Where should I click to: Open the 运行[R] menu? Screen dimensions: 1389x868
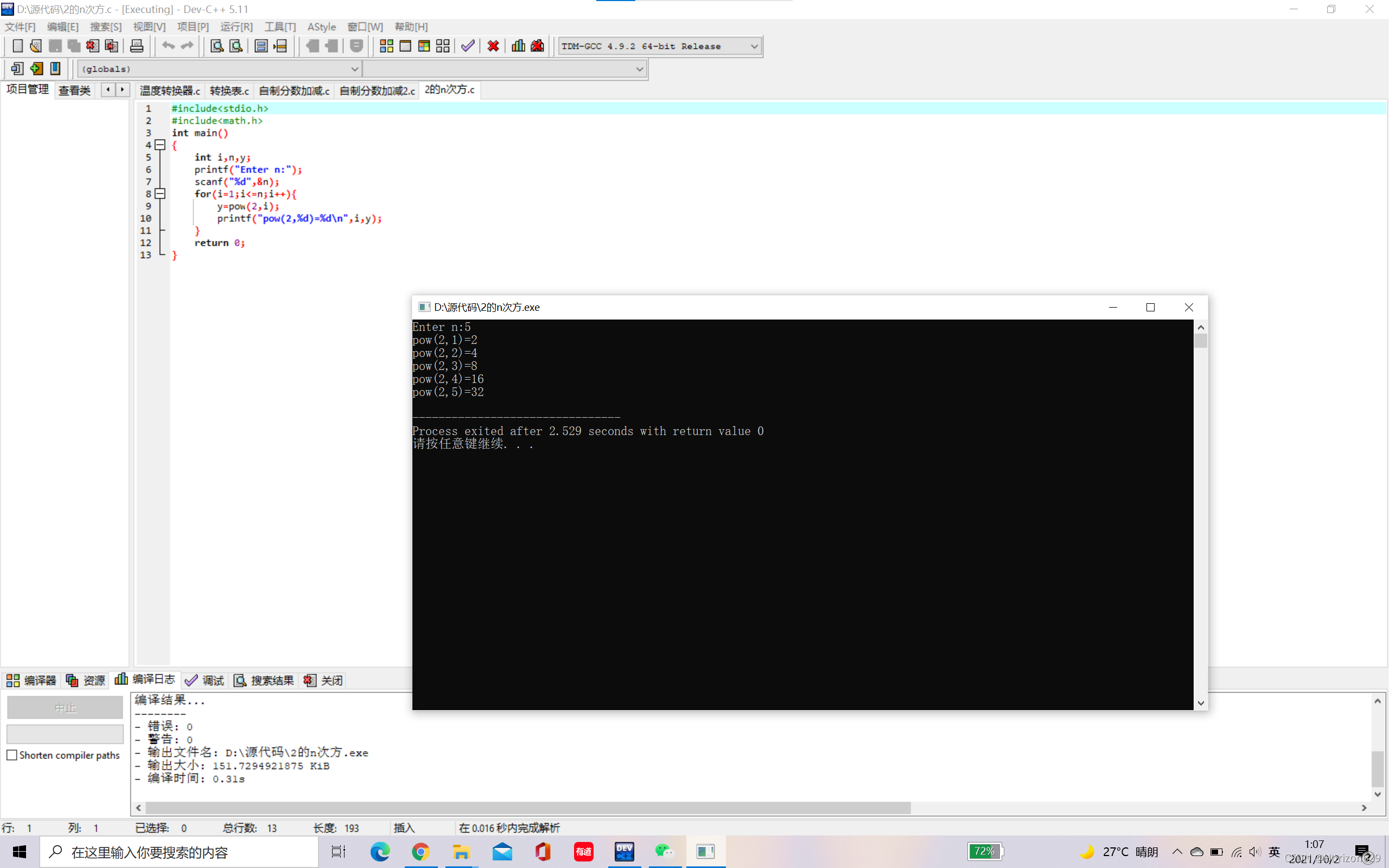point(236,27)
